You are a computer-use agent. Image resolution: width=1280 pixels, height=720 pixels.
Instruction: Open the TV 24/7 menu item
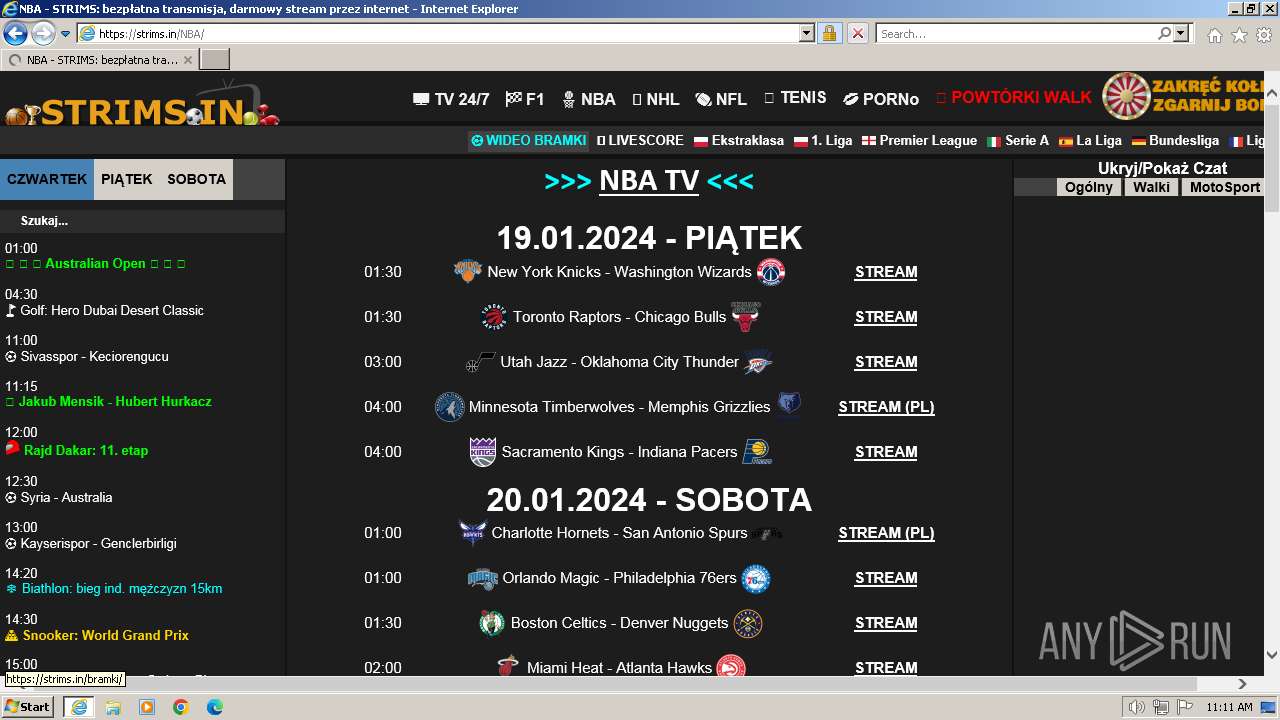pyautogui.click(x=451, y=99)
